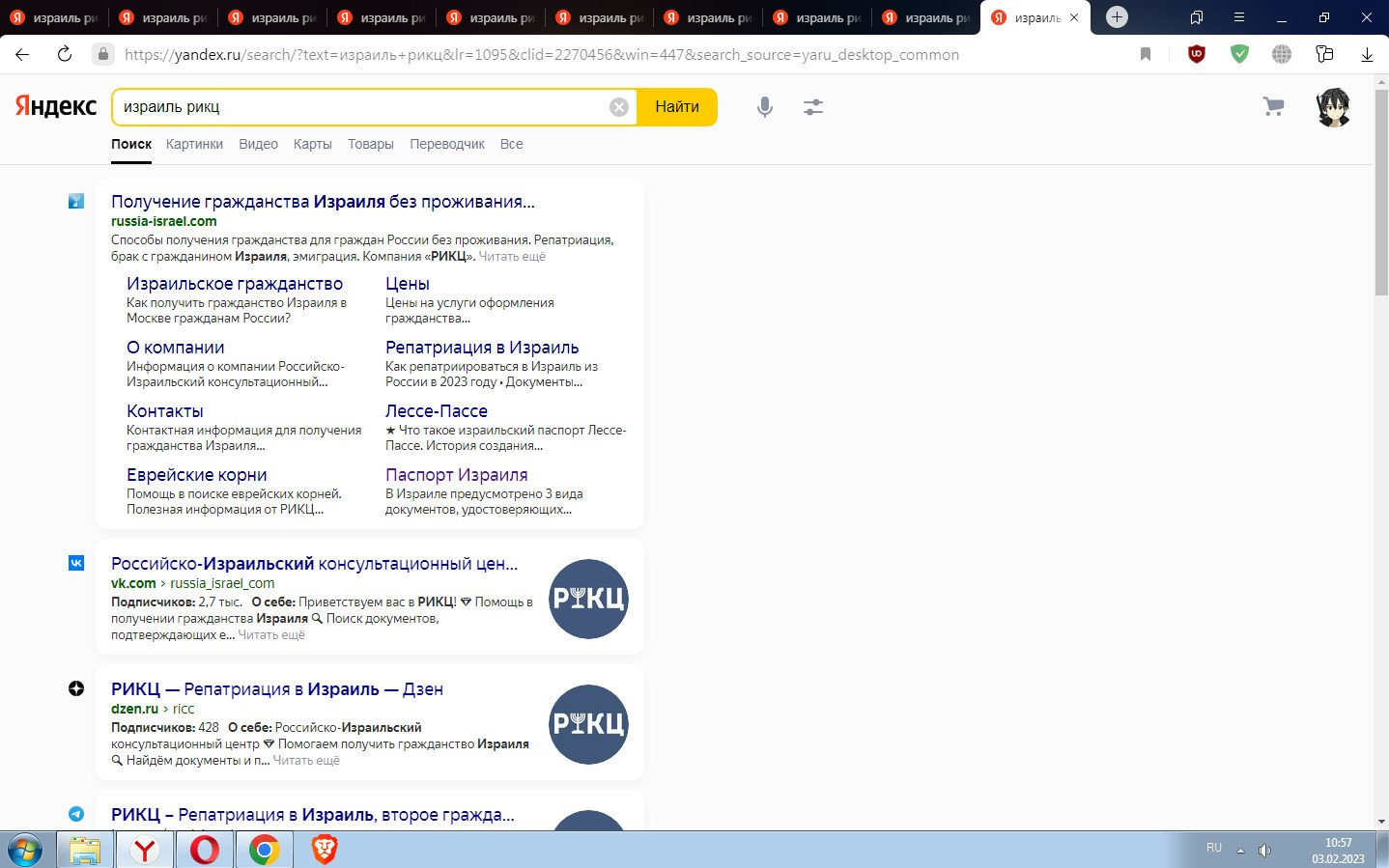Open sitelink Паспорт Израиля
1389x868 pixels.
point(456,474)
